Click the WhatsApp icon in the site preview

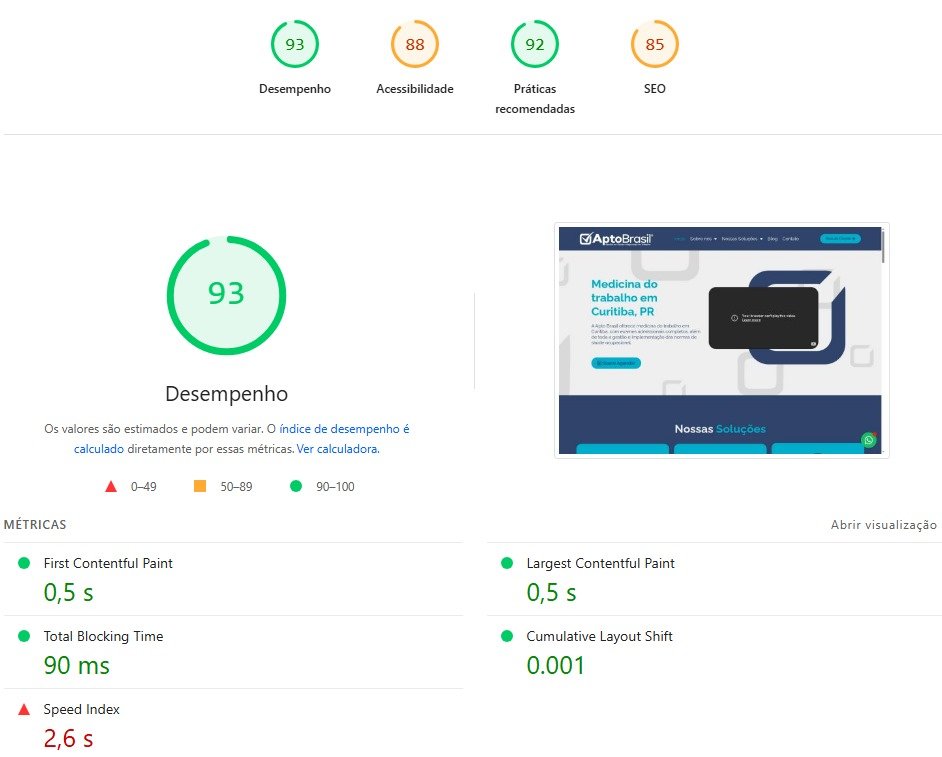click(x=867, y=440)
